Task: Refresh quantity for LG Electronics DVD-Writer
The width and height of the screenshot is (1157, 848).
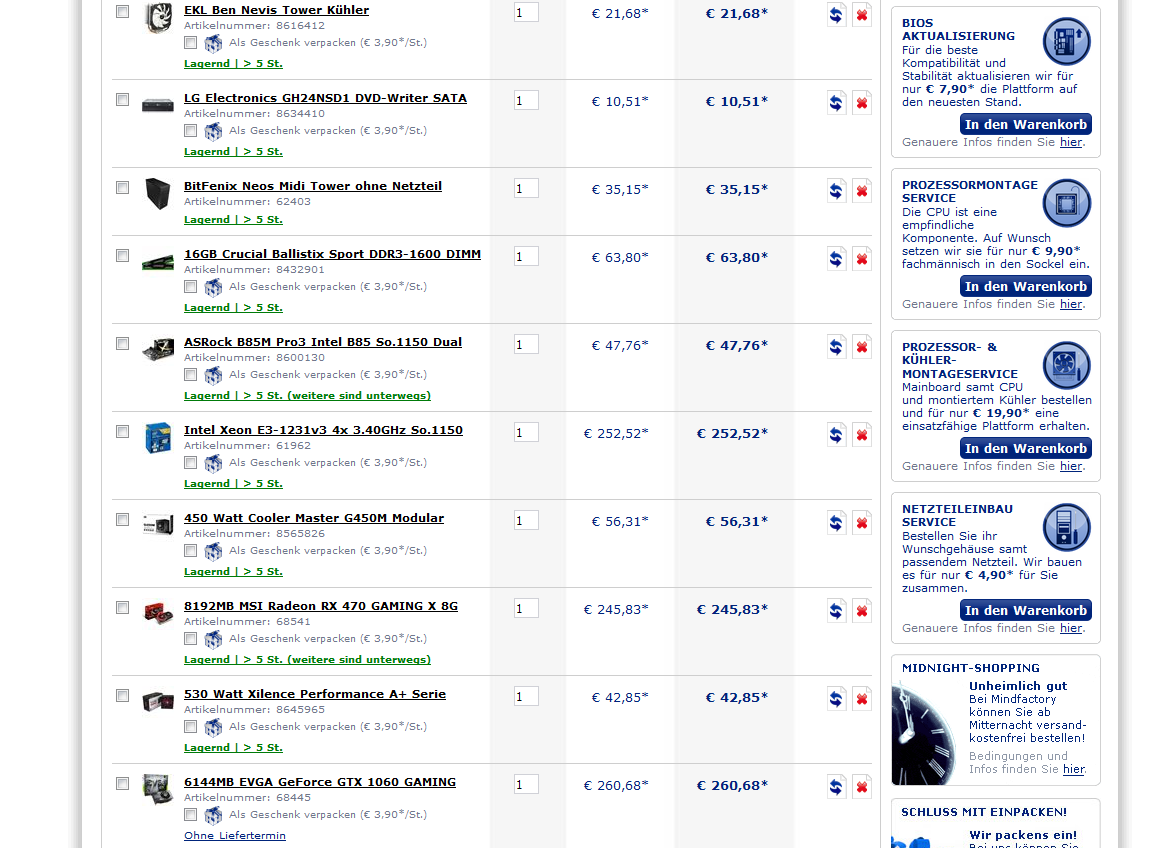Action: pyautogui.click(x=835, y=103)
